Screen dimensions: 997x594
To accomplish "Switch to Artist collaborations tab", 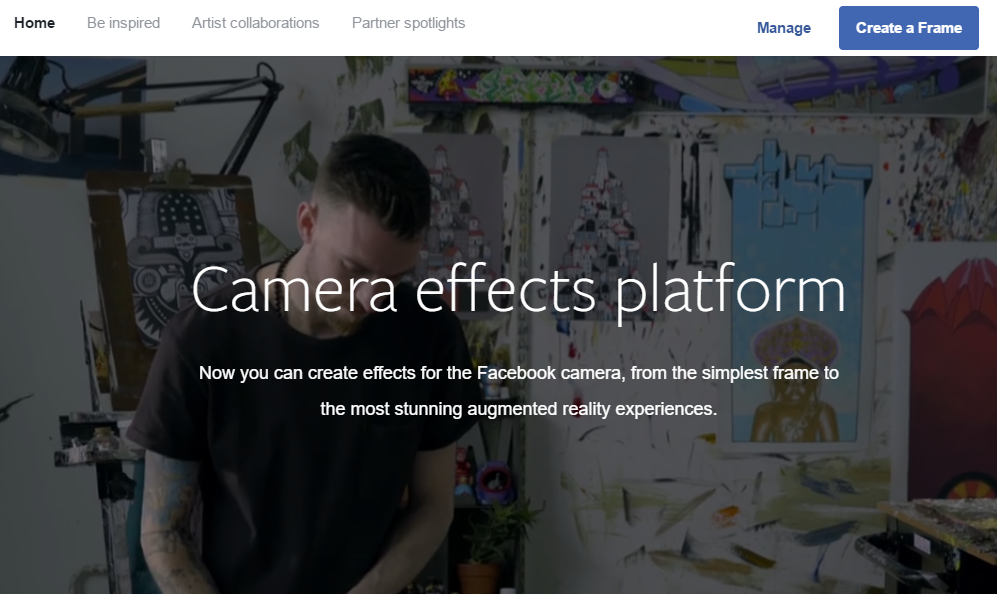I will click(x=256, y=23).
